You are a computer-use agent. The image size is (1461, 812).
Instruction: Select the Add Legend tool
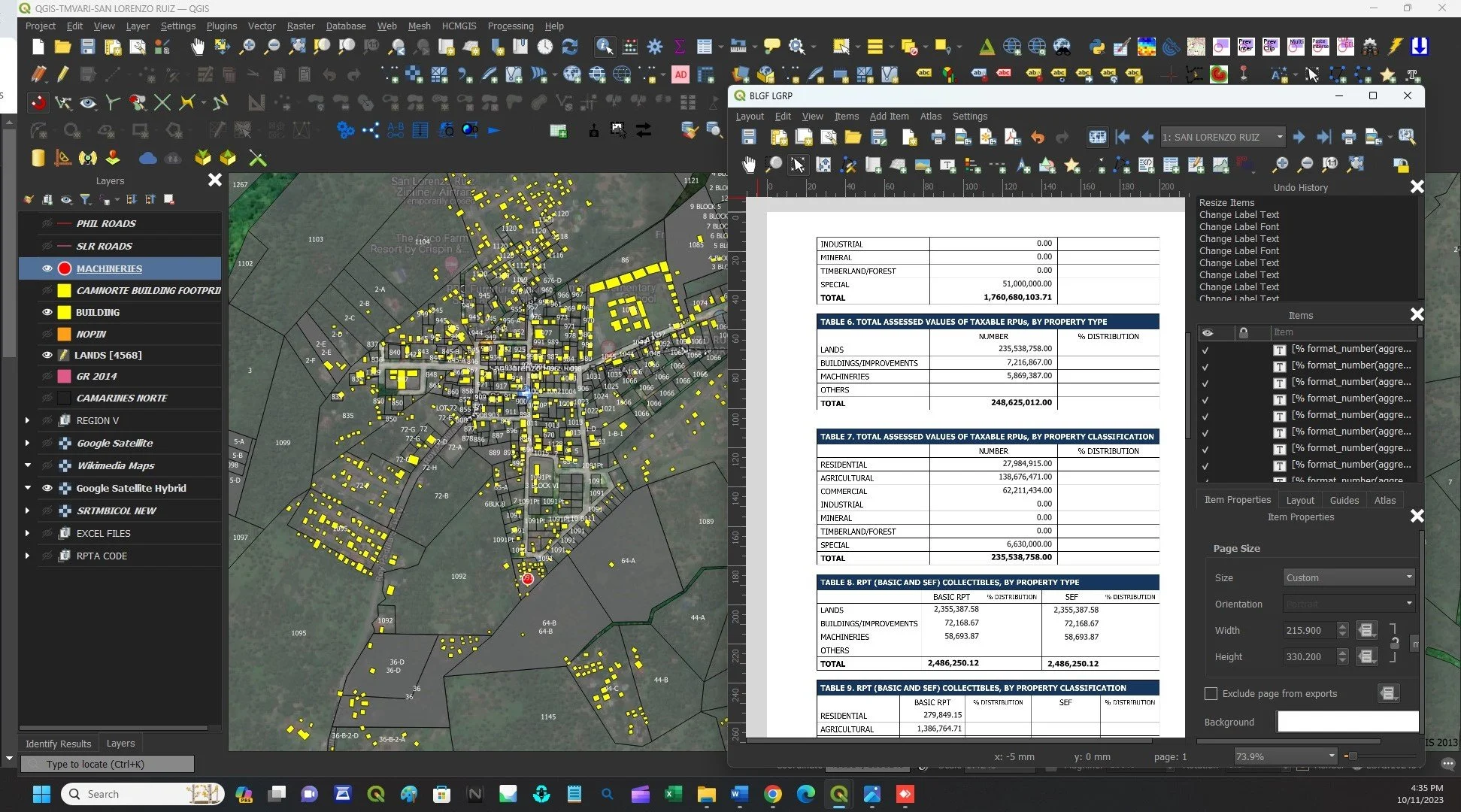[x=973, y=165]
